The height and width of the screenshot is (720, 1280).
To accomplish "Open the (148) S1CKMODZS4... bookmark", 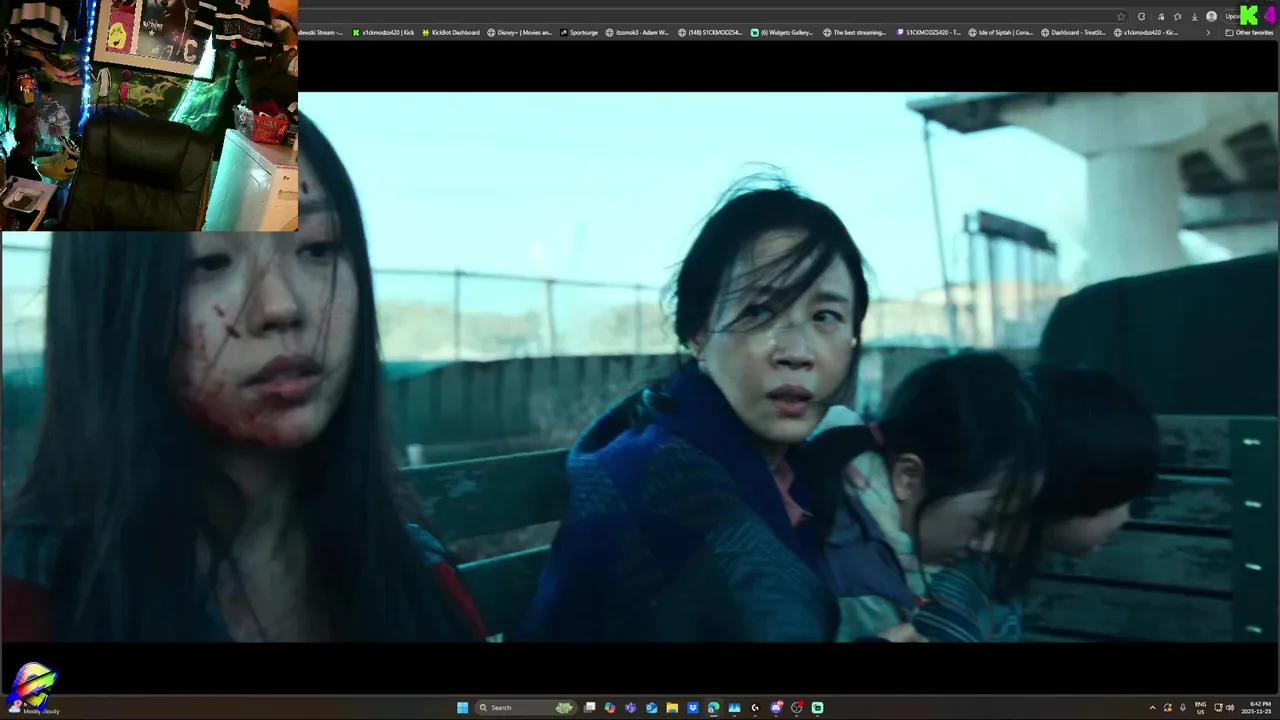I will click(x=710, y=32).
